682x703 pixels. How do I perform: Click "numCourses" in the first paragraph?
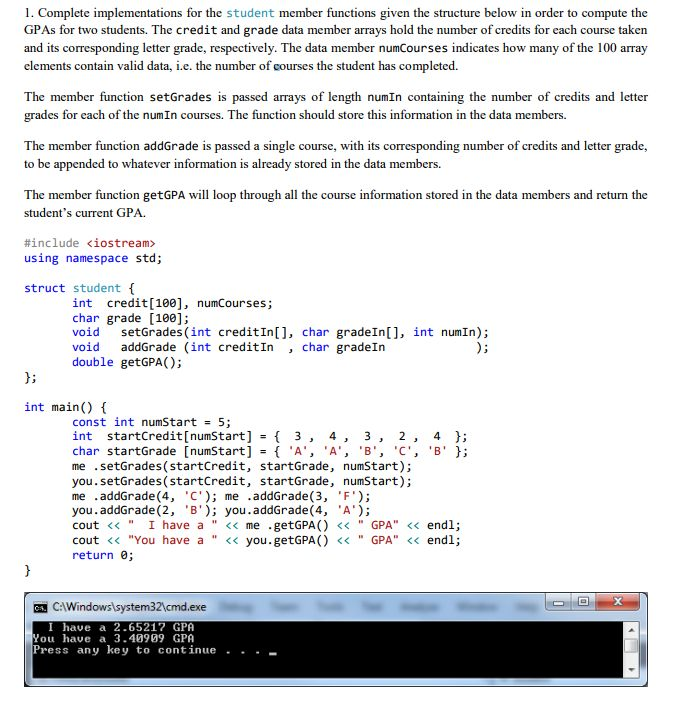pyautogui.click(x=413, y=48)
